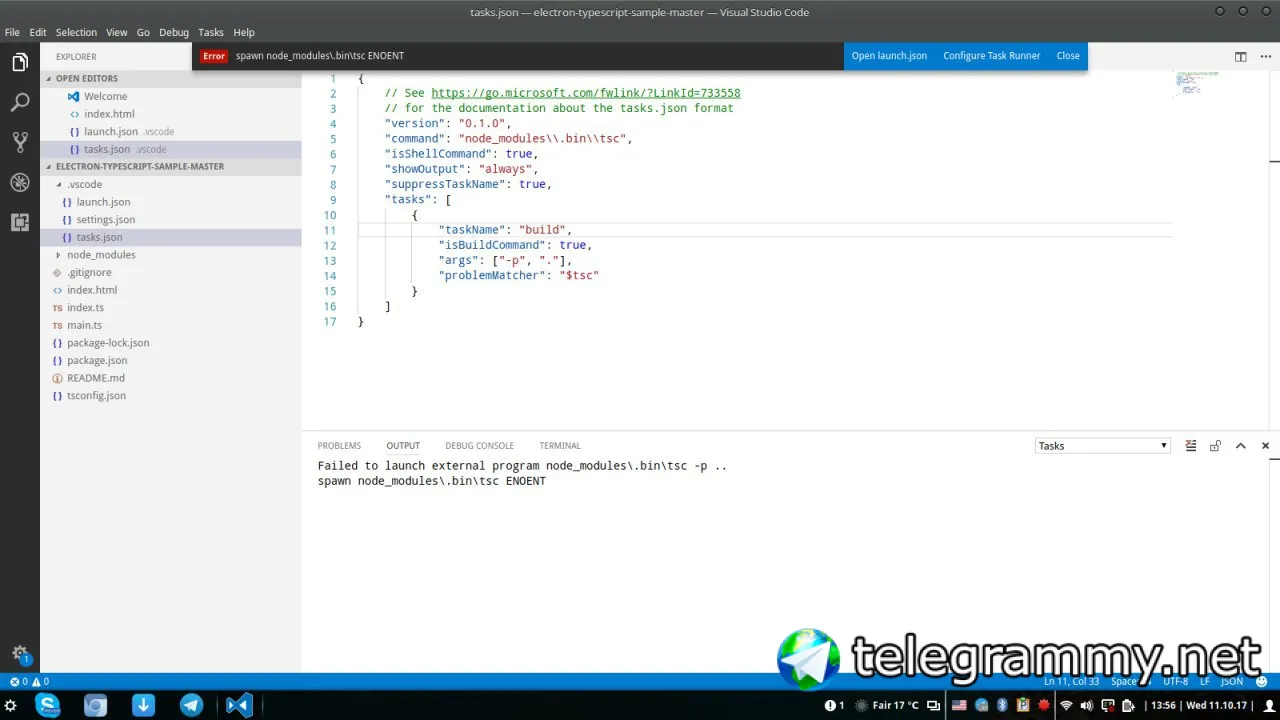Change LF line ending in status bar

point(1205,682)
